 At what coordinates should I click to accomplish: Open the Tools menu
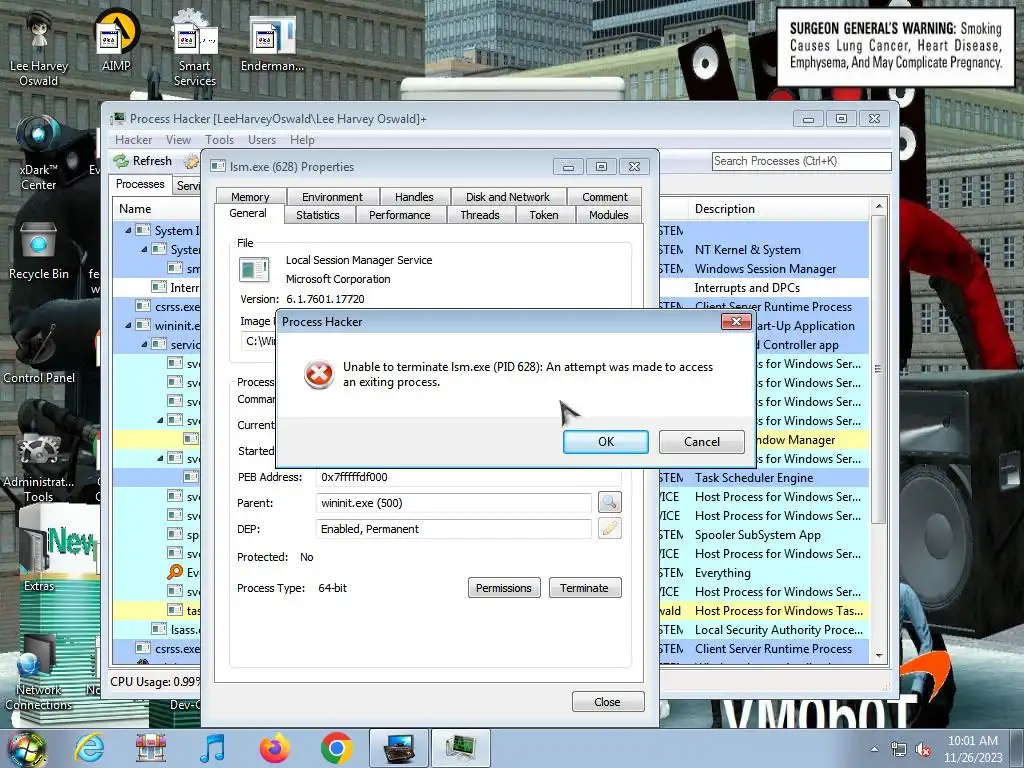(x=219, y=140)
